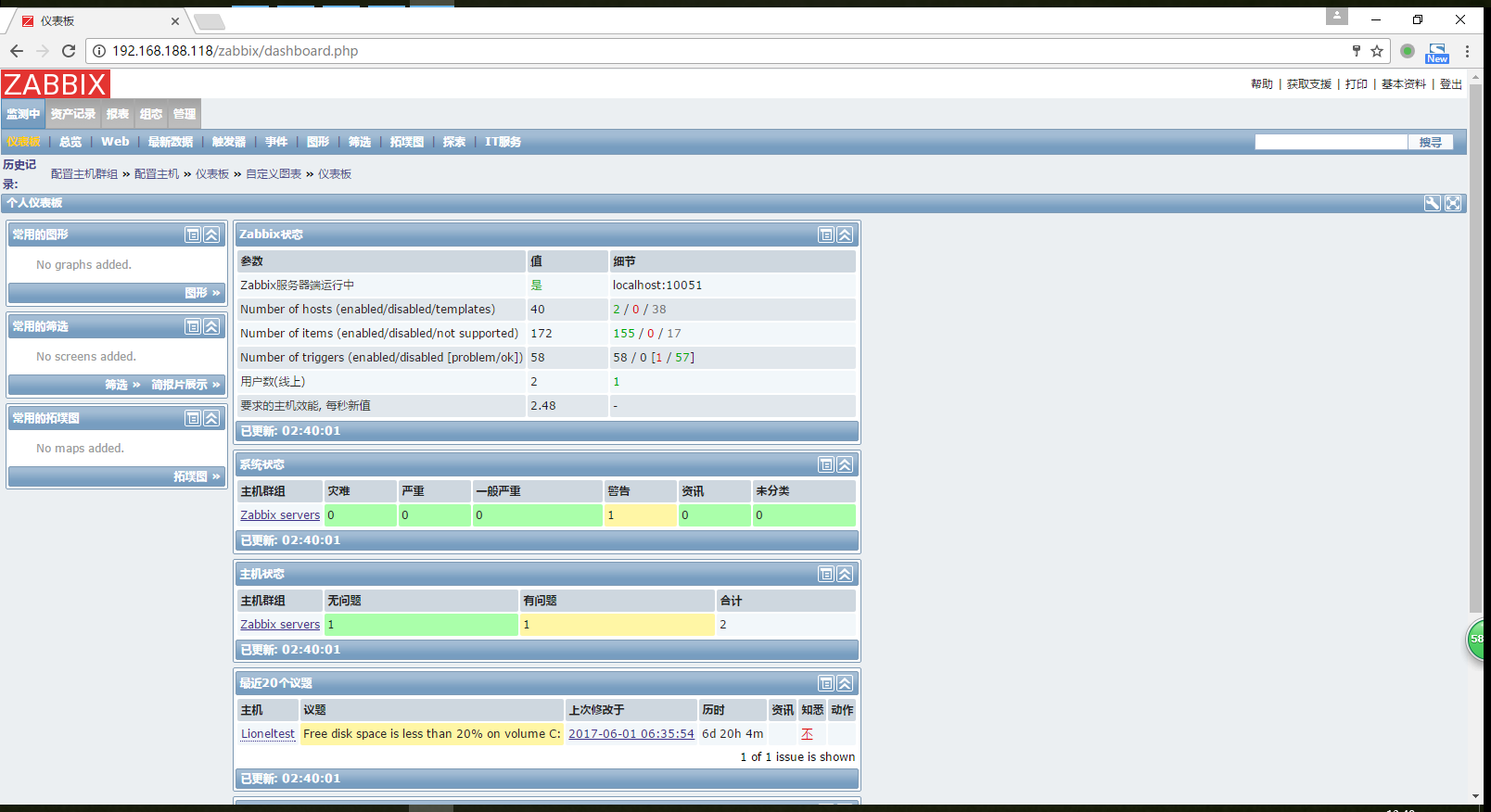Click 拓扑图 » link in maps widget

198,476
